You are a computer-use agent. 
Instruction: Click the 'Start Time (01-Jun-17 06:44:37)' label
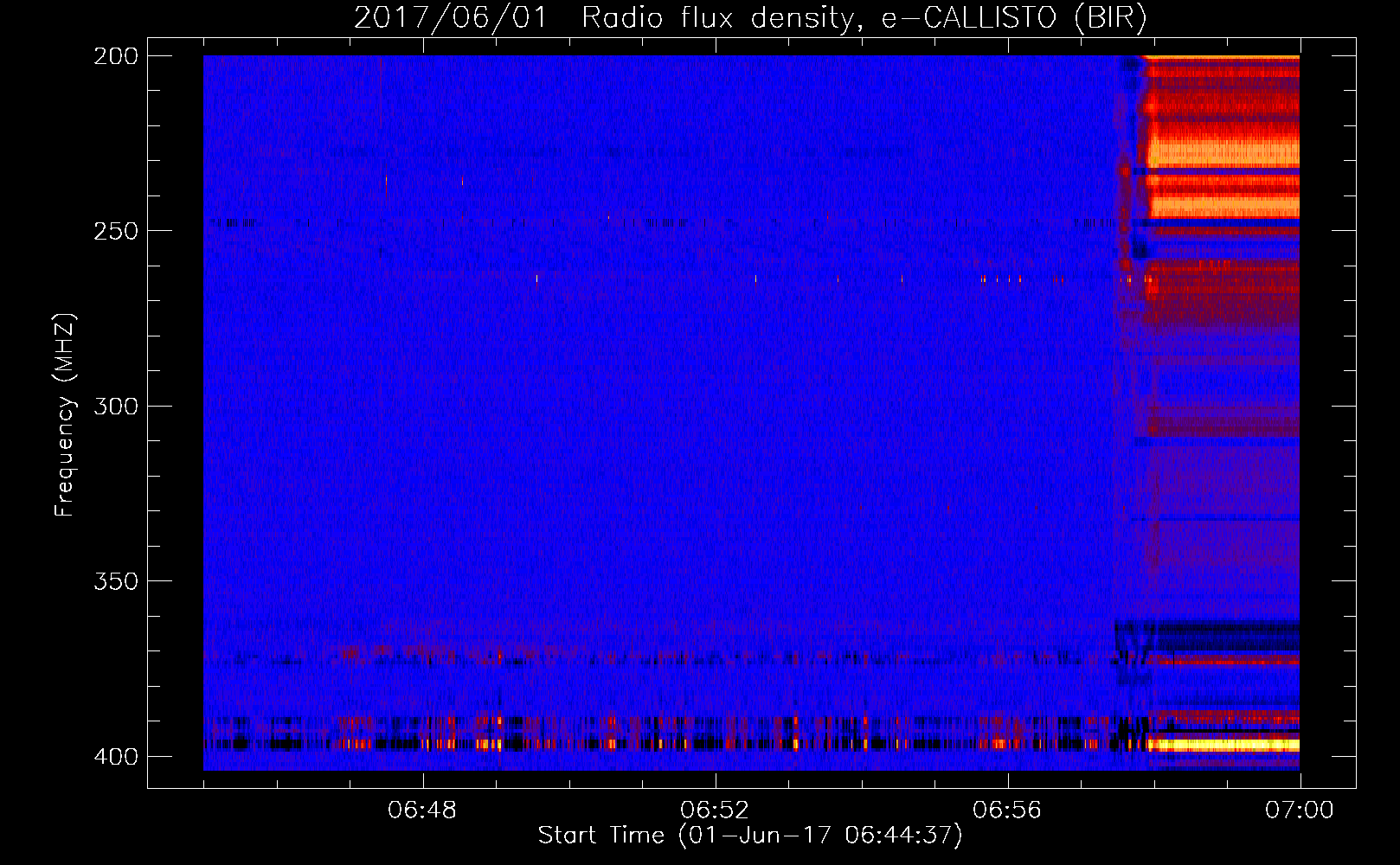750,836
